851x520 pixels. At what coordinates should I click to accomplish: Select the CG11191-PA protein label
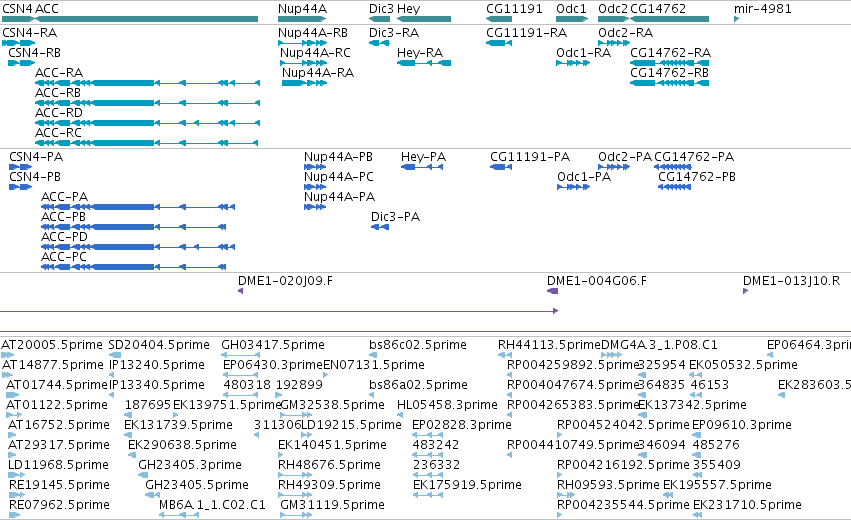(x=530, y=157)
